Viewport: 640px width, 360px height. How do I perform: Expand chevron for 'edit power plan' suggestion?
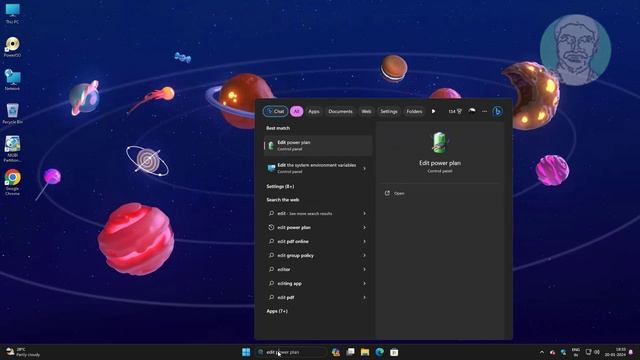point(364,227)
